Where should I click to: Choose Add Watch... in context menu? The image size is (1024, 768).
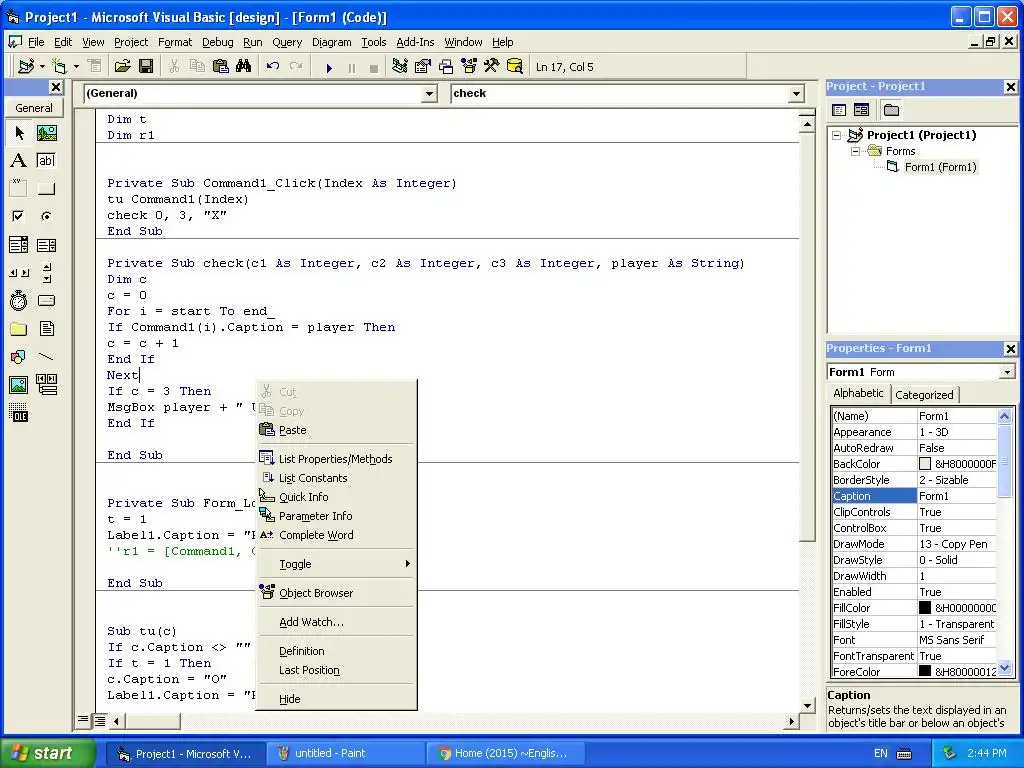pos(336,622)
